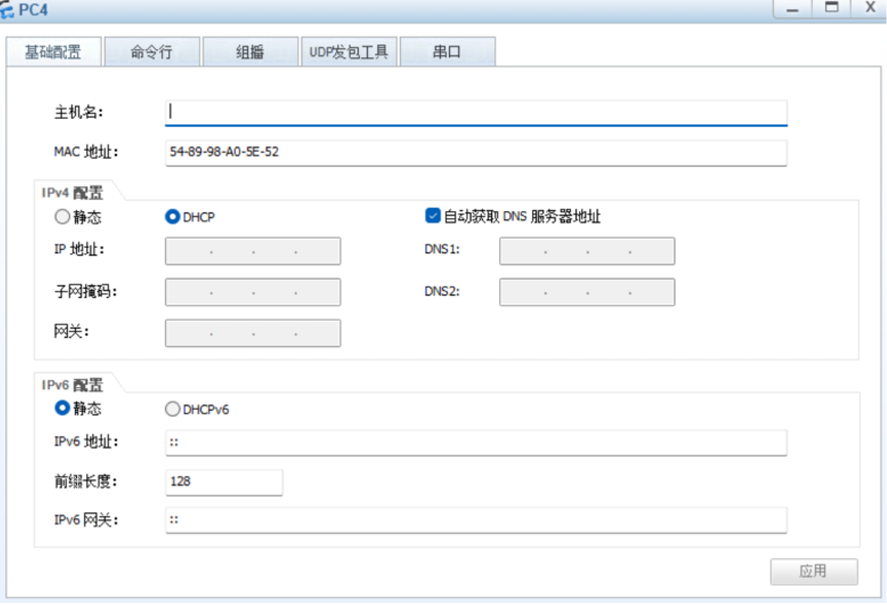Click the 应用 button
Viewport: 887px width, 605px height.
813,572
